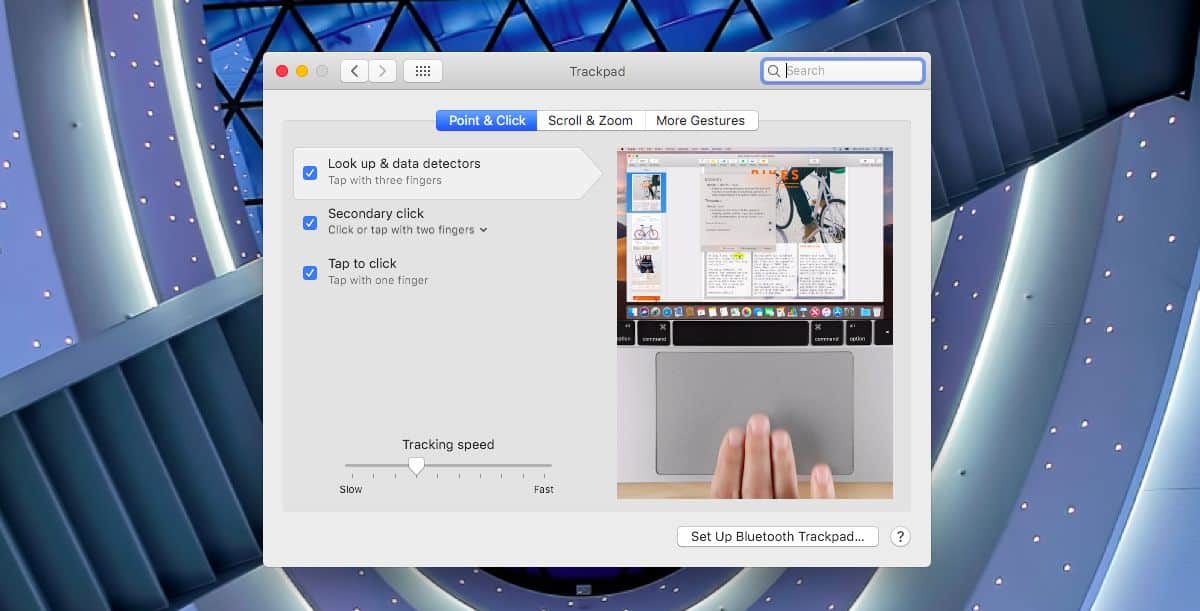Click the back navigation arrow
This screenshot has width=1200, height=611.
(x=354, y=70)
